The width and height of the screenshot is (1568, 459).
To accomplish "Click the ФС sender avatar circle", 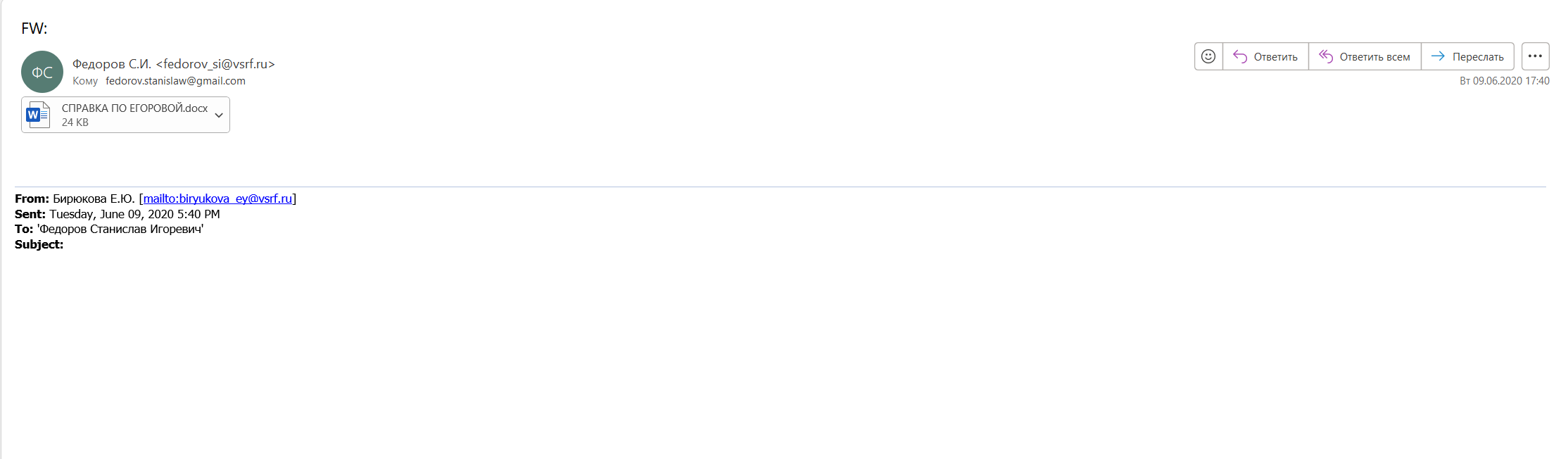I will 42,72.
